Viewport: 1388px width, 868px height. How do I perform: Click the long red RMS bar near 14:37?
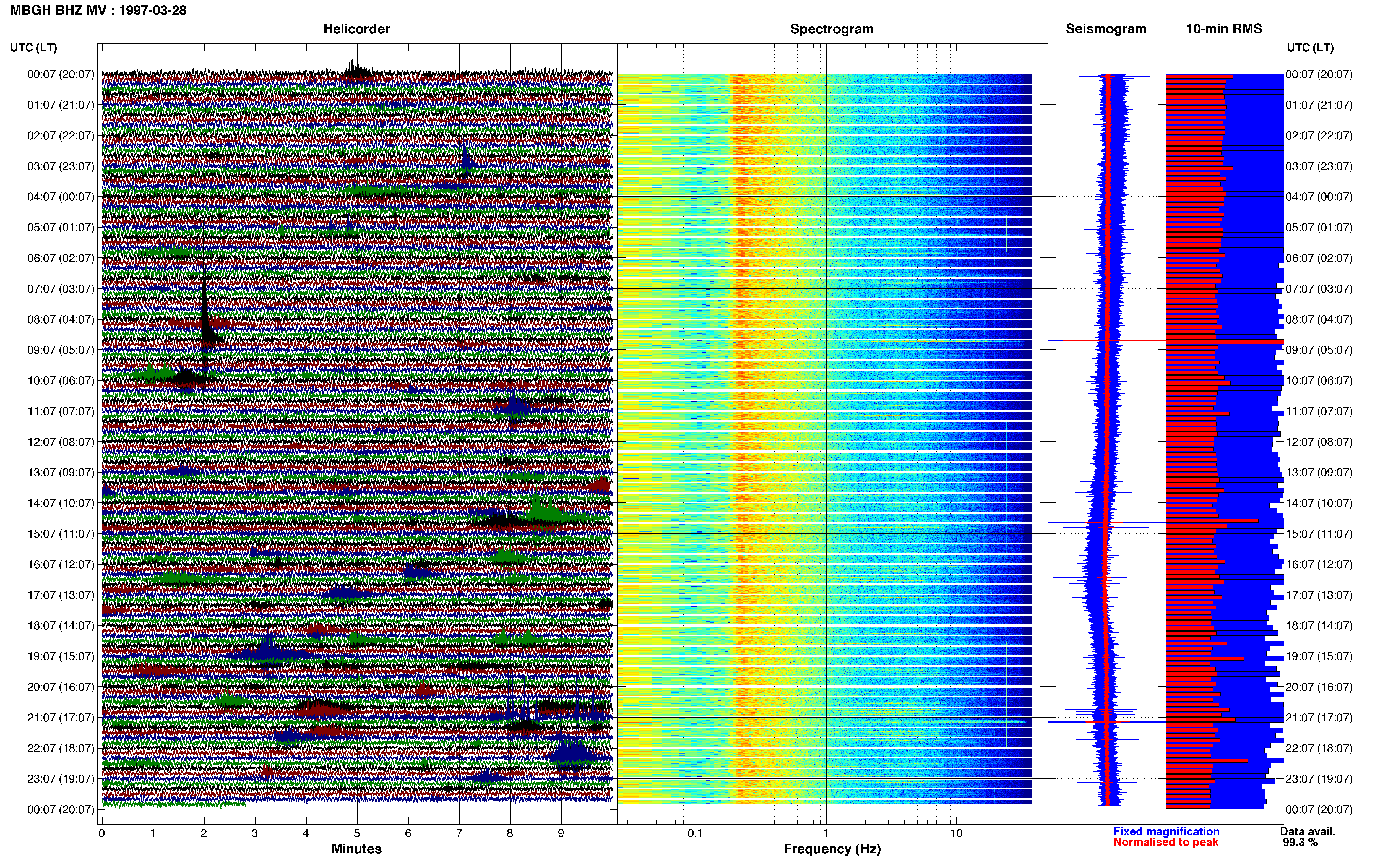[1212, 521]
